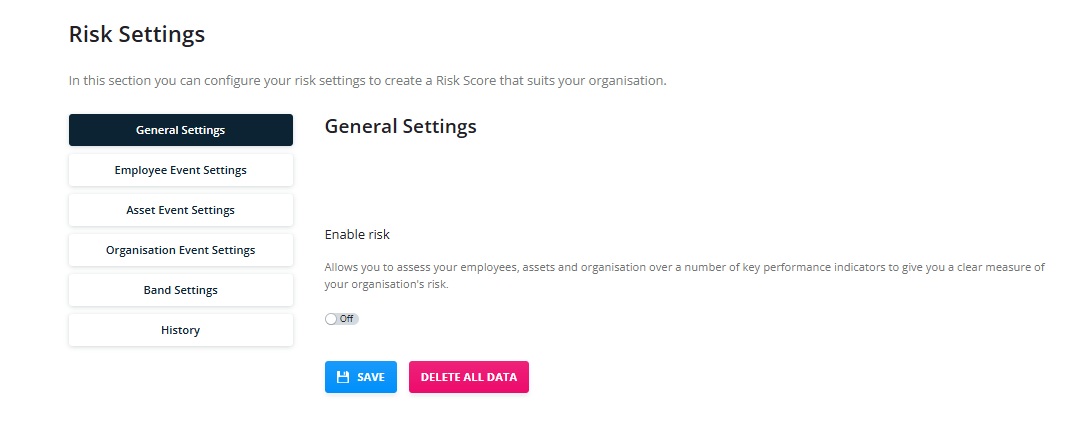Switch to Employee Event Settings
This screenshot has height=426, width=1088.
(180, 170)
